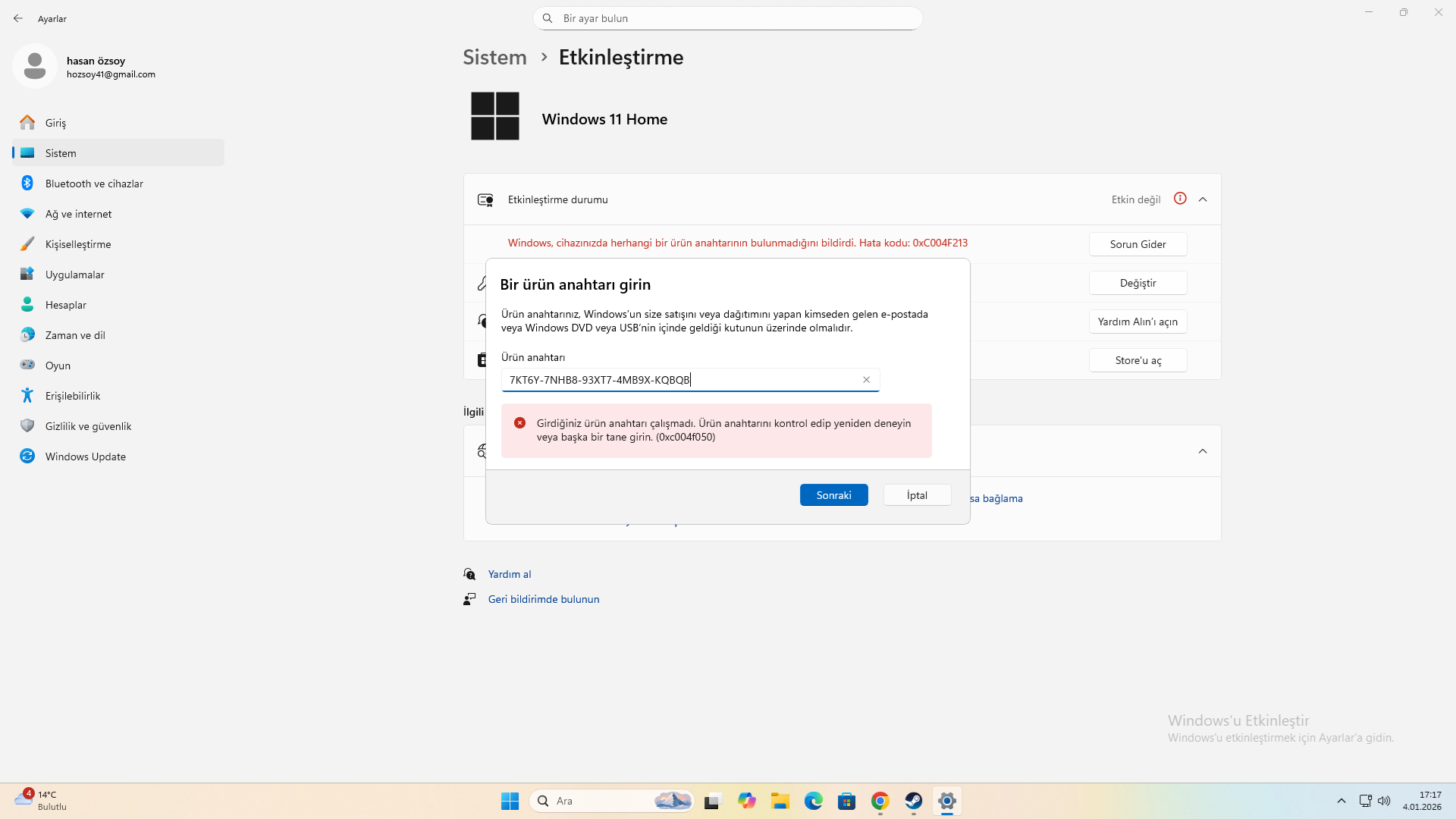The height and width of the screenshot is (819, 1456).
Task: Click the user profile avatar picture
Action: (35, 66)
